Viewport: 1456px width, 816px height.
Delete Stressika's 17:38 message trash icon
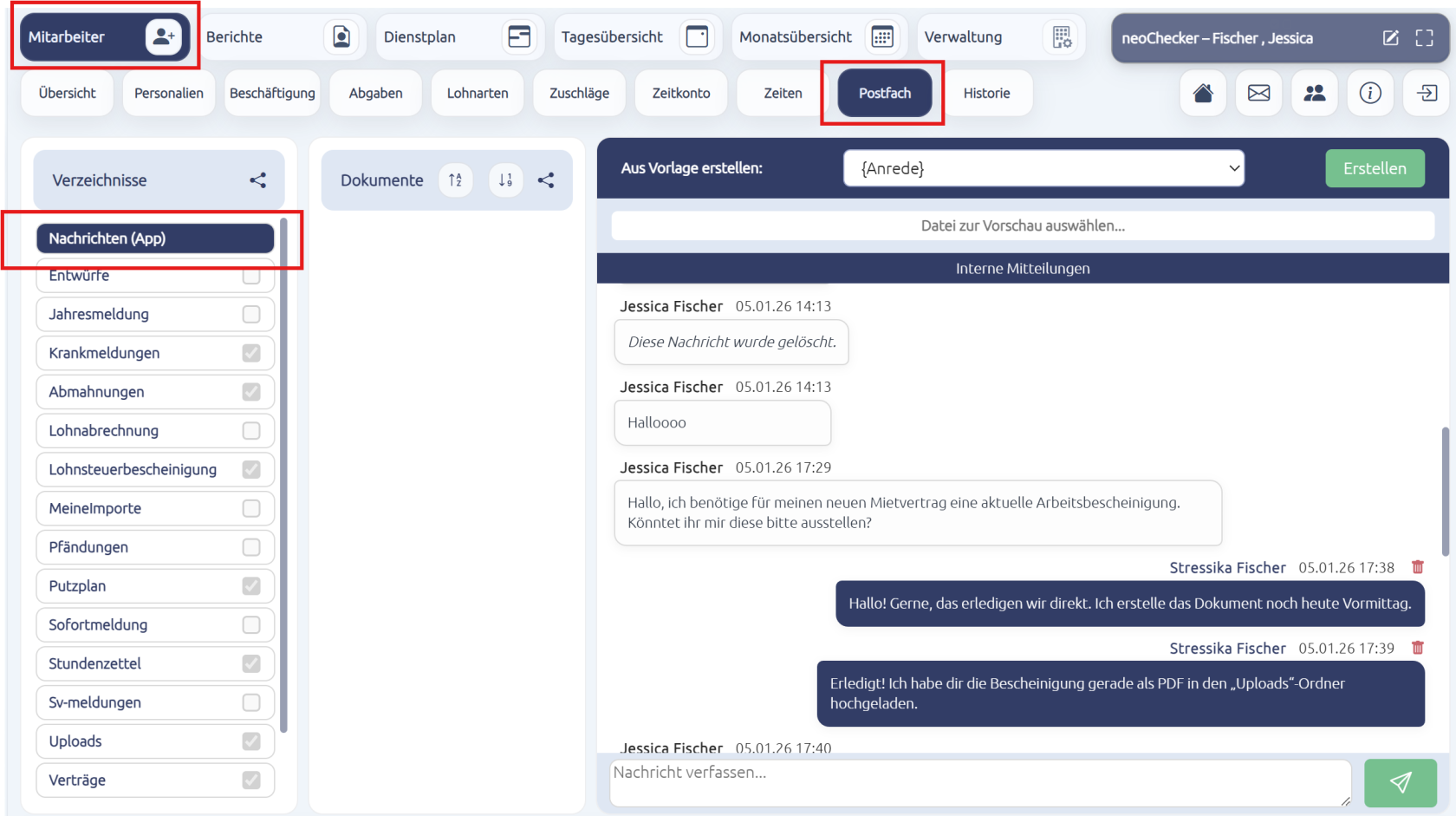tap(1418, 567)
